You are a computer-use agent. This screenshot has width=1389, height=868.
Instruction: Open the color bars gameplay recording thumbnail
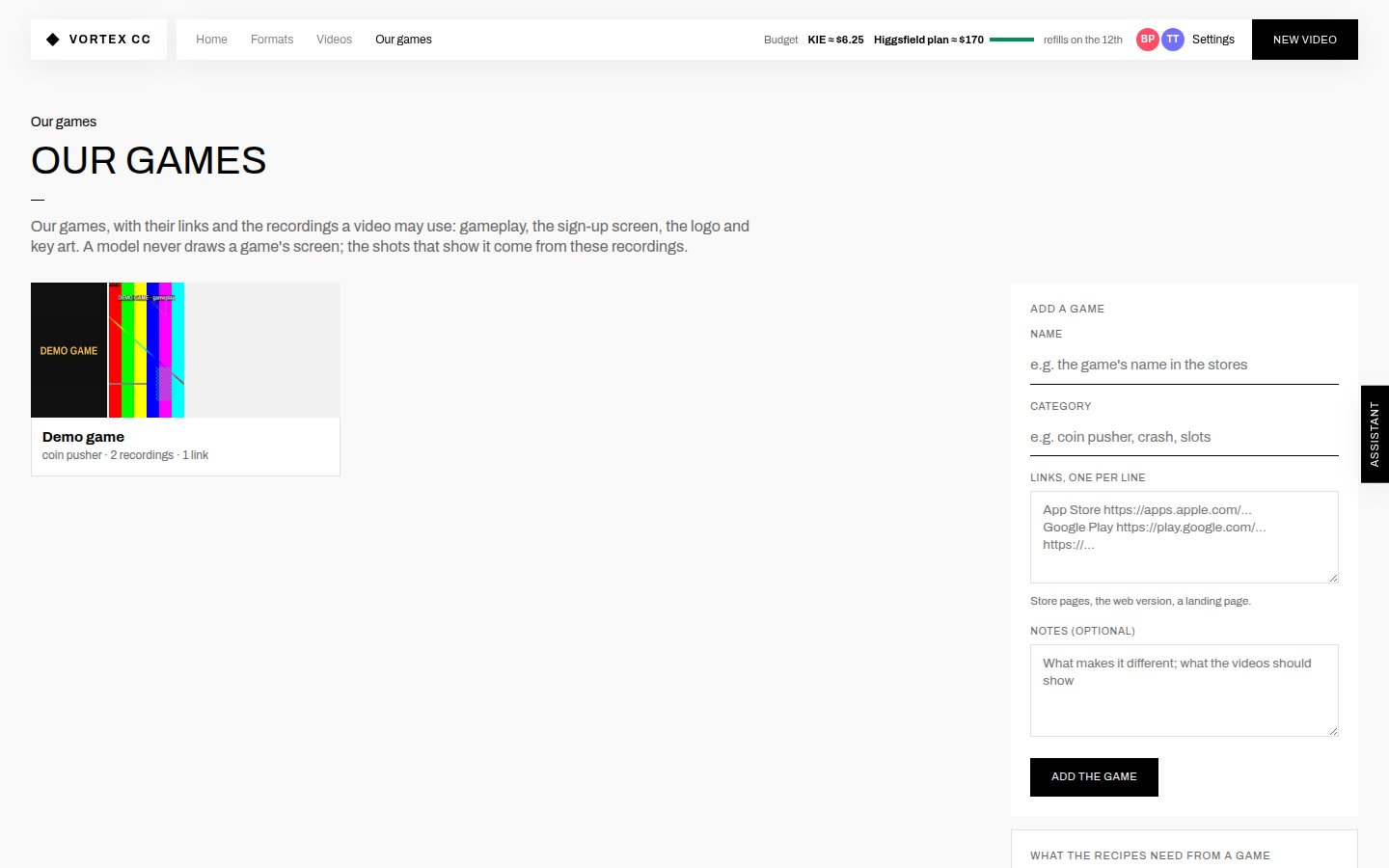tap(147, 350)
